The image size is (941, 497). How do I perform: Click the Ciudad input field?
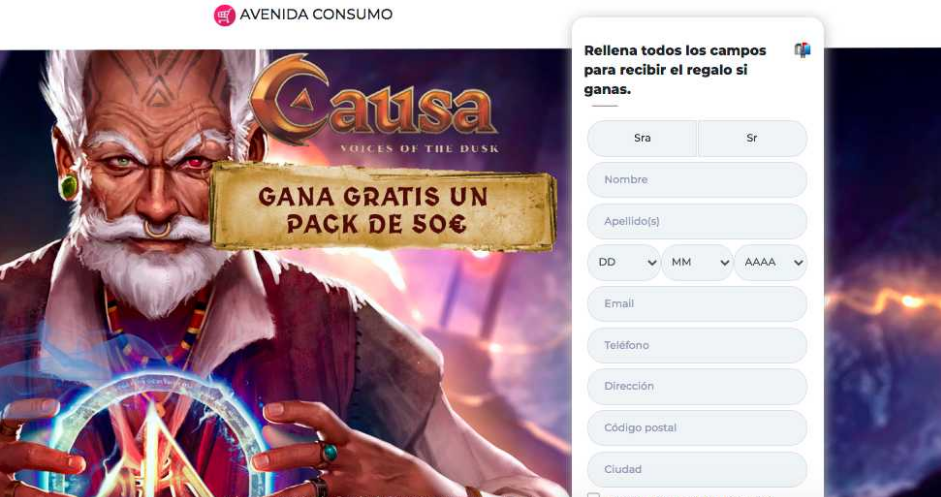697,469
